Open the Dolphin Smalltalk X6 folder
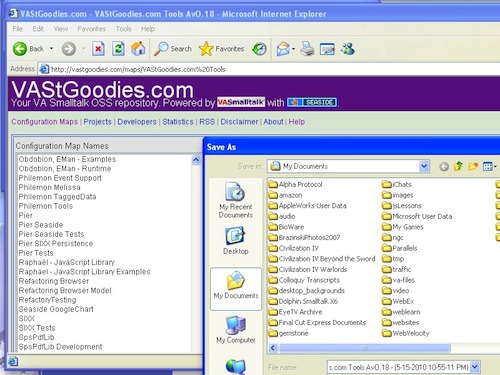This screenshot has height=375, width=500. coord(303,301)
